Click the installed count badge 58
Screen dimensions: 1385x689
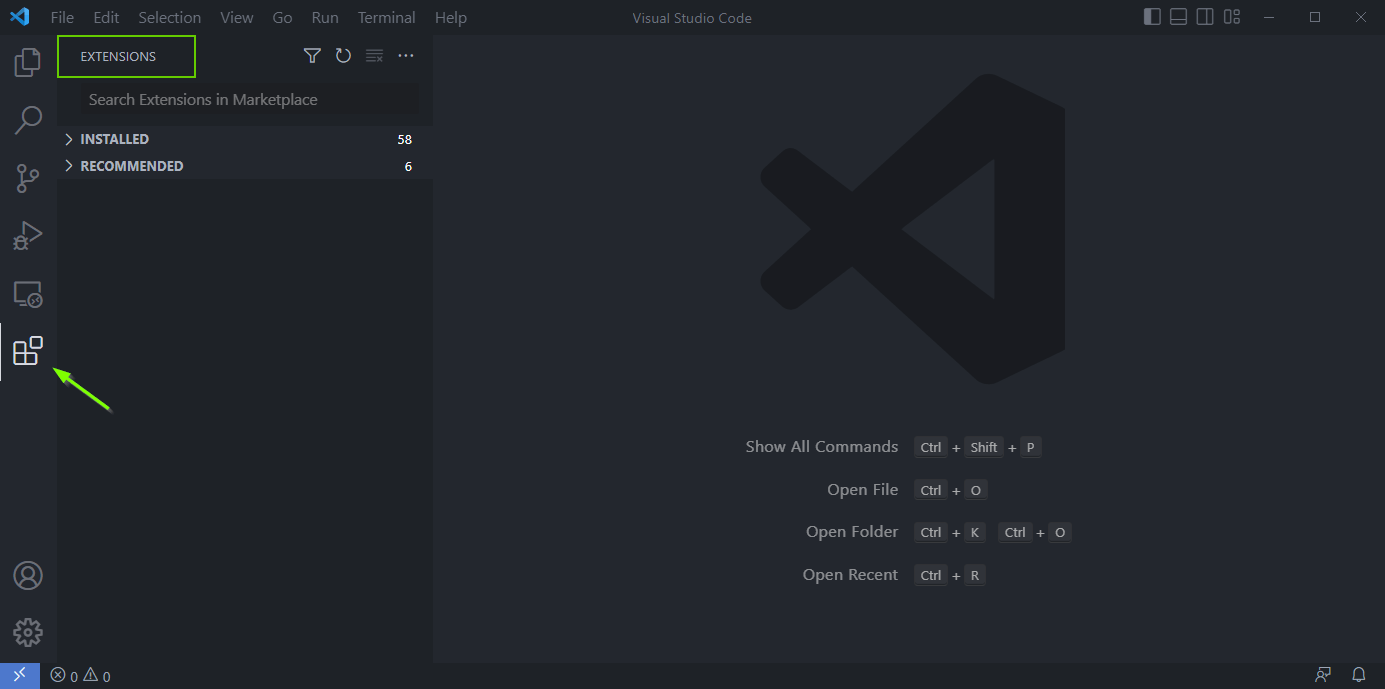click(x=404, y=139)
